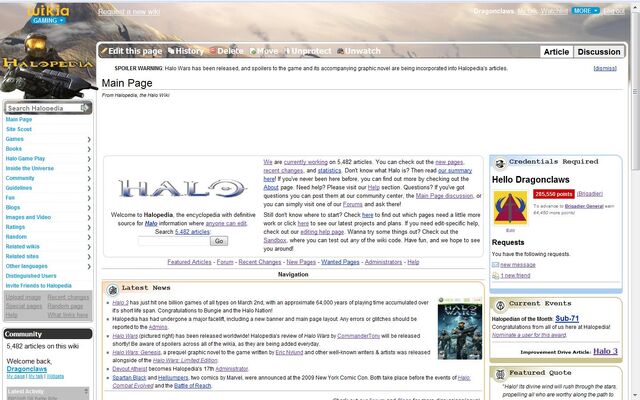Click the search magnifier button

pyautogui.click(x=85, y=108)
